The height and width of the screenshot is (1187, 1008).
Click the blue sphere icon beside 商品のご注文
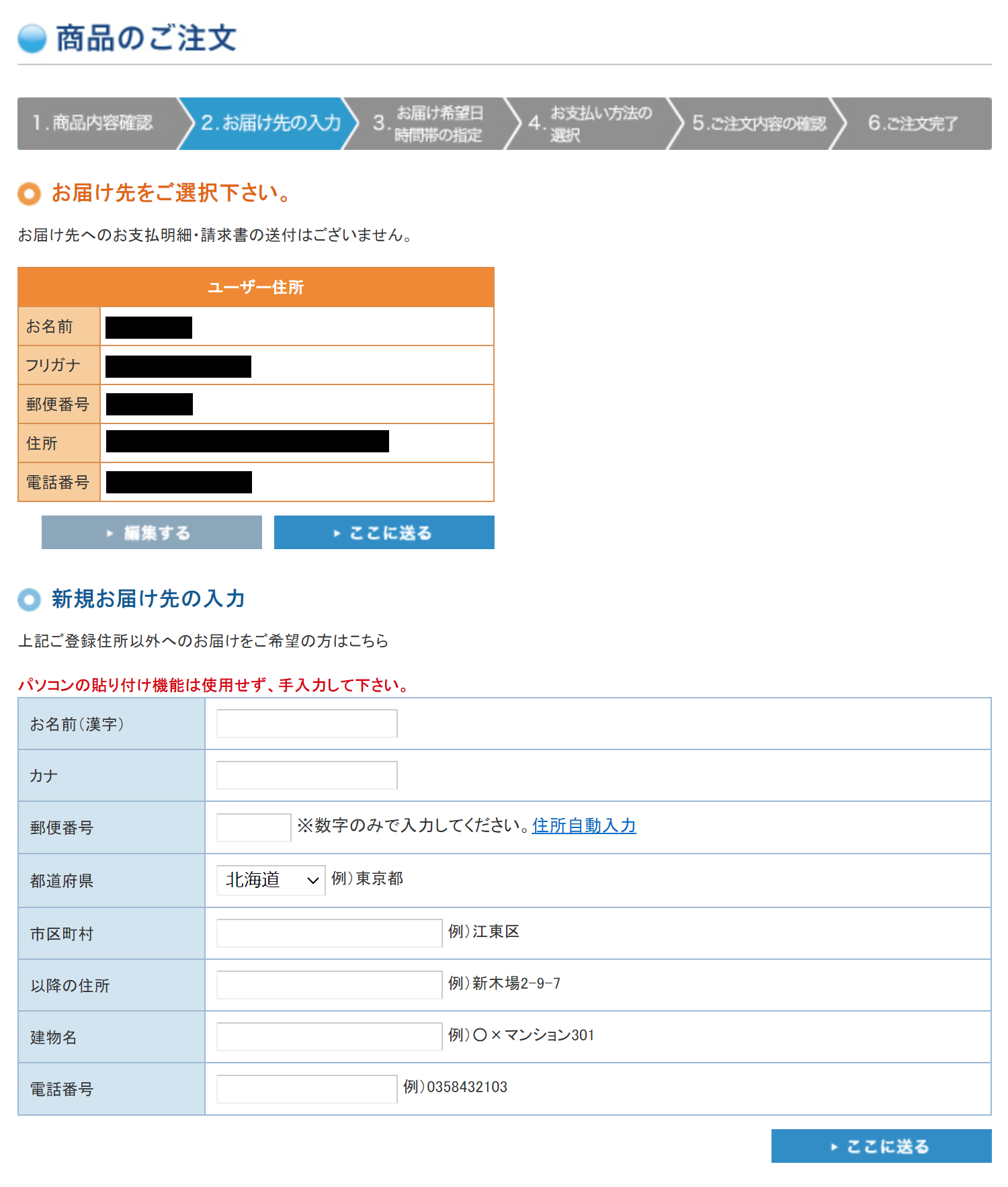click(x=32, y=38)
